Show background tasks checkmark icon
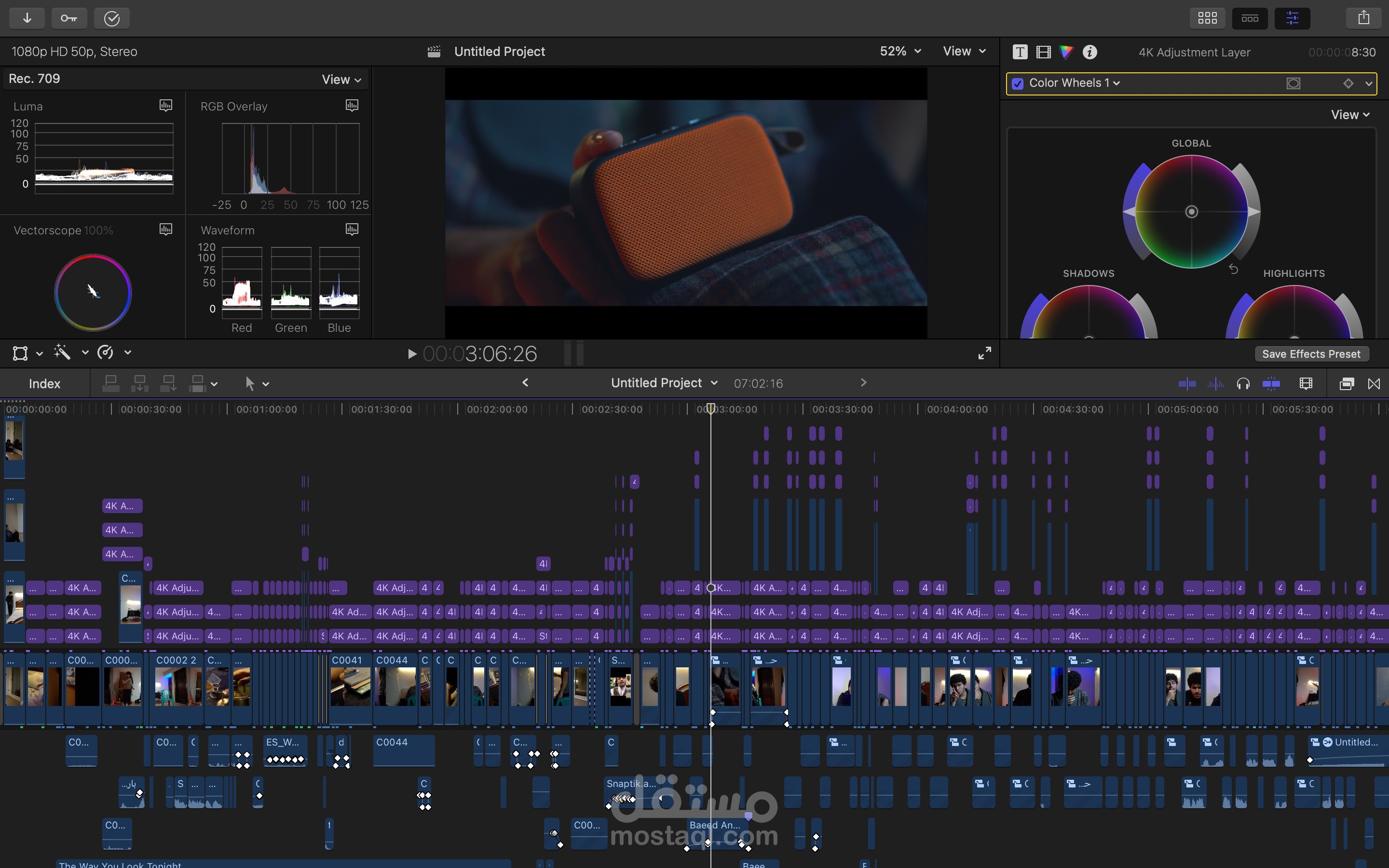This screenshot has width=1389, height=868. tap(111, 18)
